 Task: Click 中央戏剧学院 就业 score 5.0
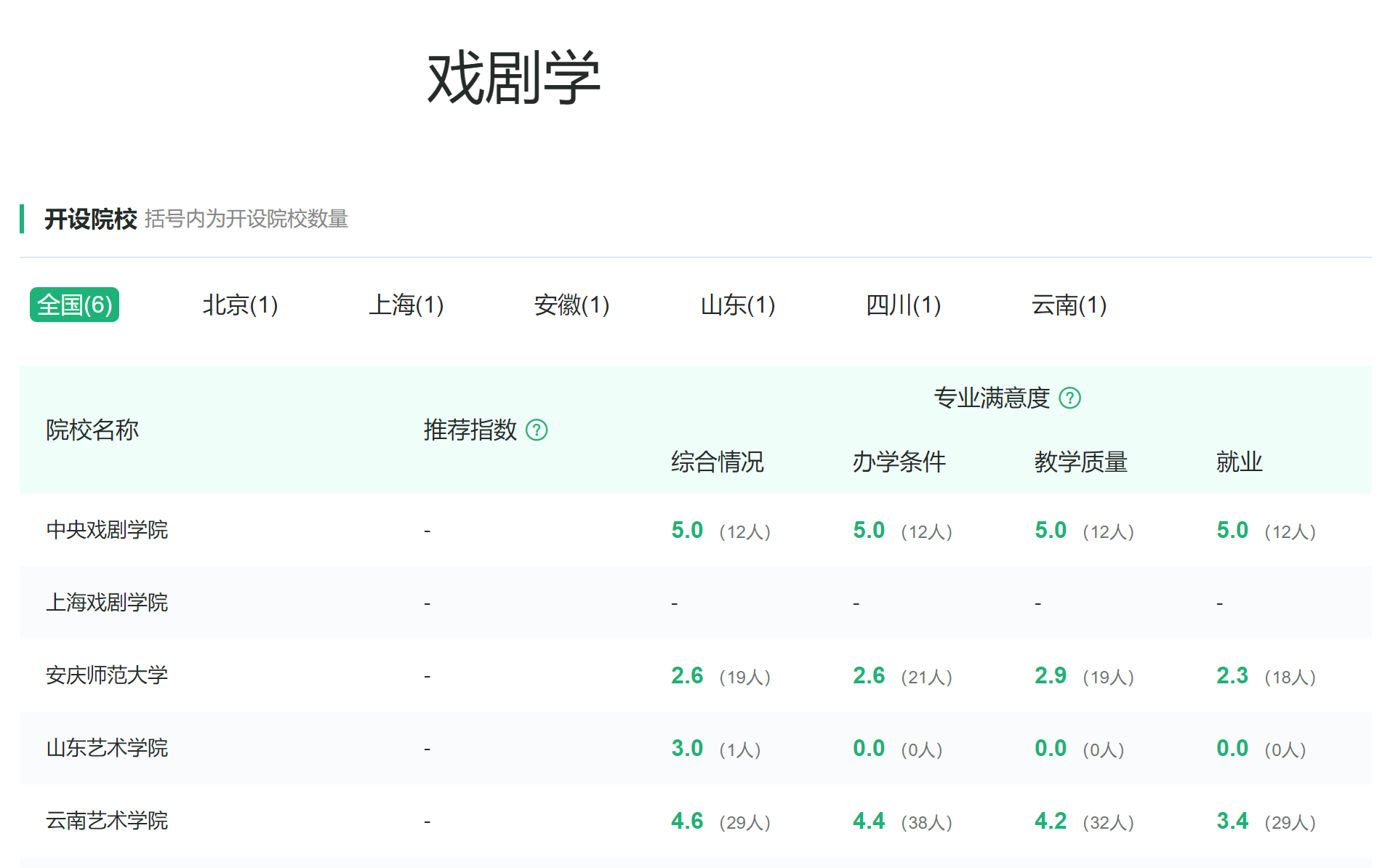(1232, 530)
